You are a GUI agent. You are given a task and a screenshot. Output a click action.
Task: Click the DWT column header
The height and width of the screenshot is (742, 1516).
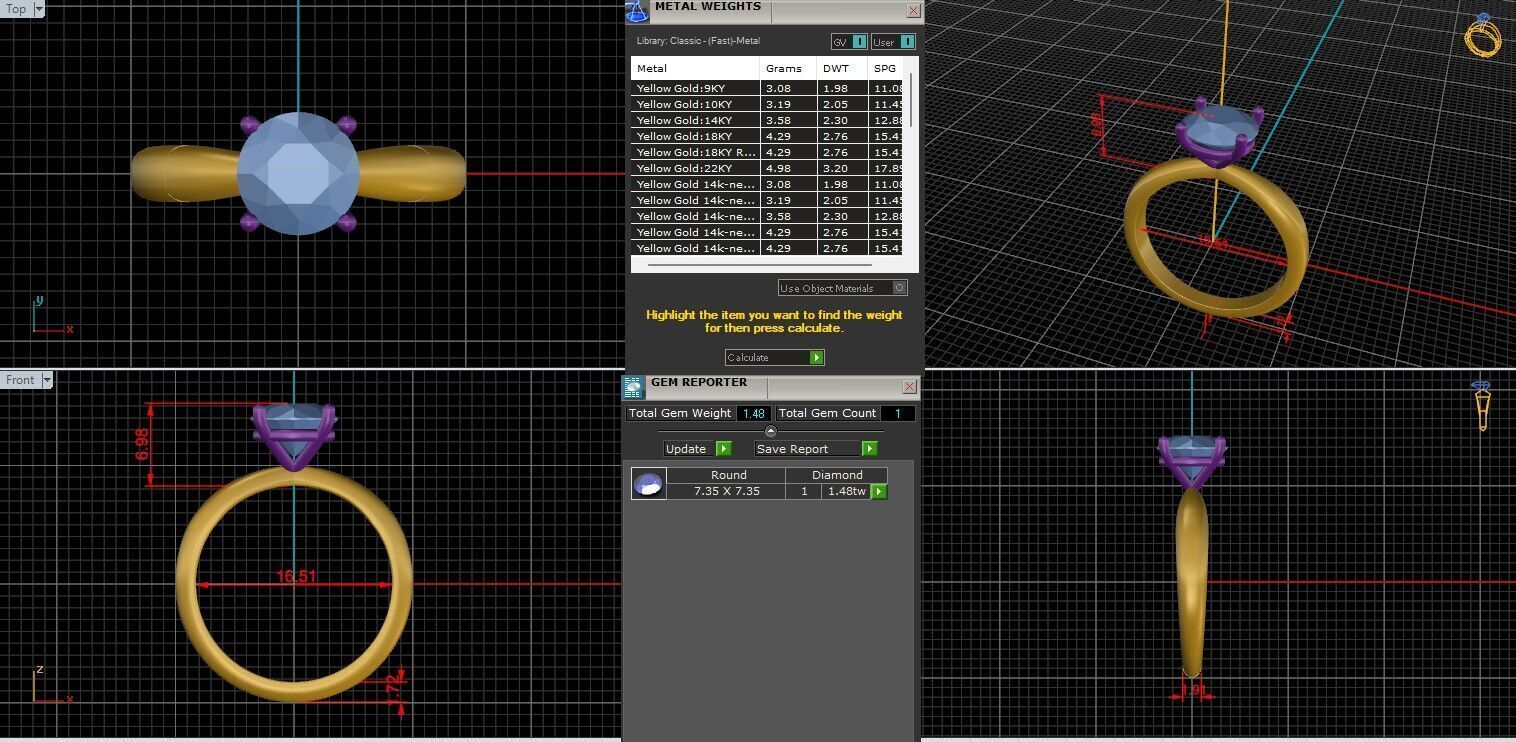[x=842, y=68]
